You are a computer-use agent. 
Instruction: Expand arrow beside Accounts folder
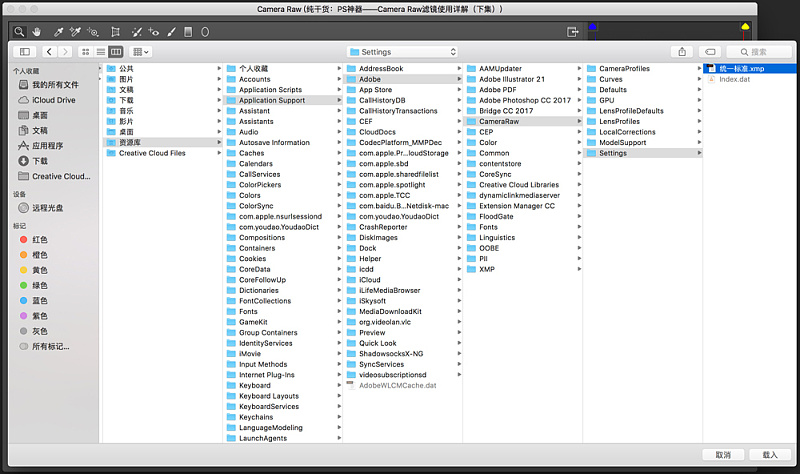[339, 79]
